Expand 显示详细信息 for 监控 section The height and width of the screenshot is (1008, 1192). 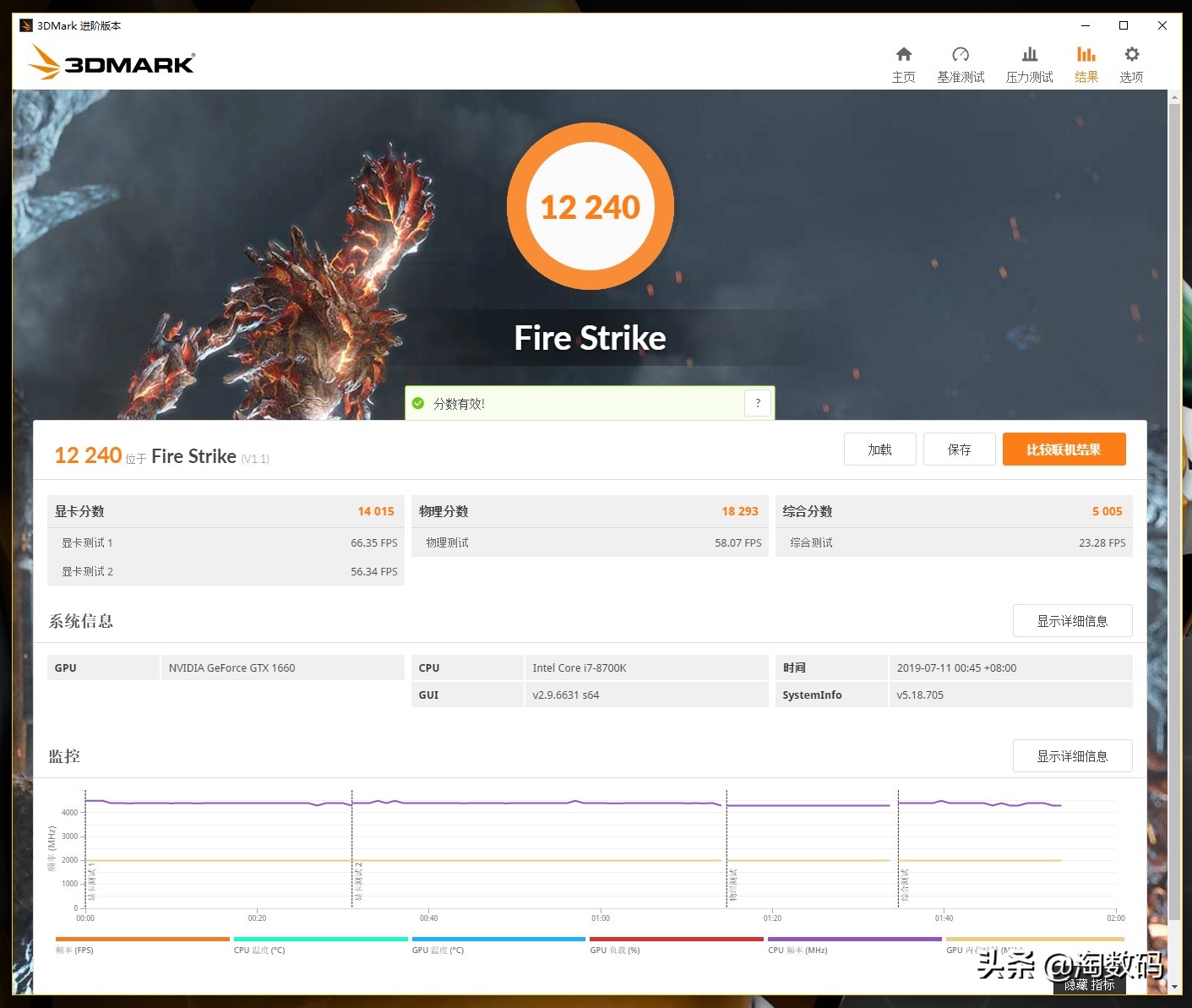coord(1072,755)
